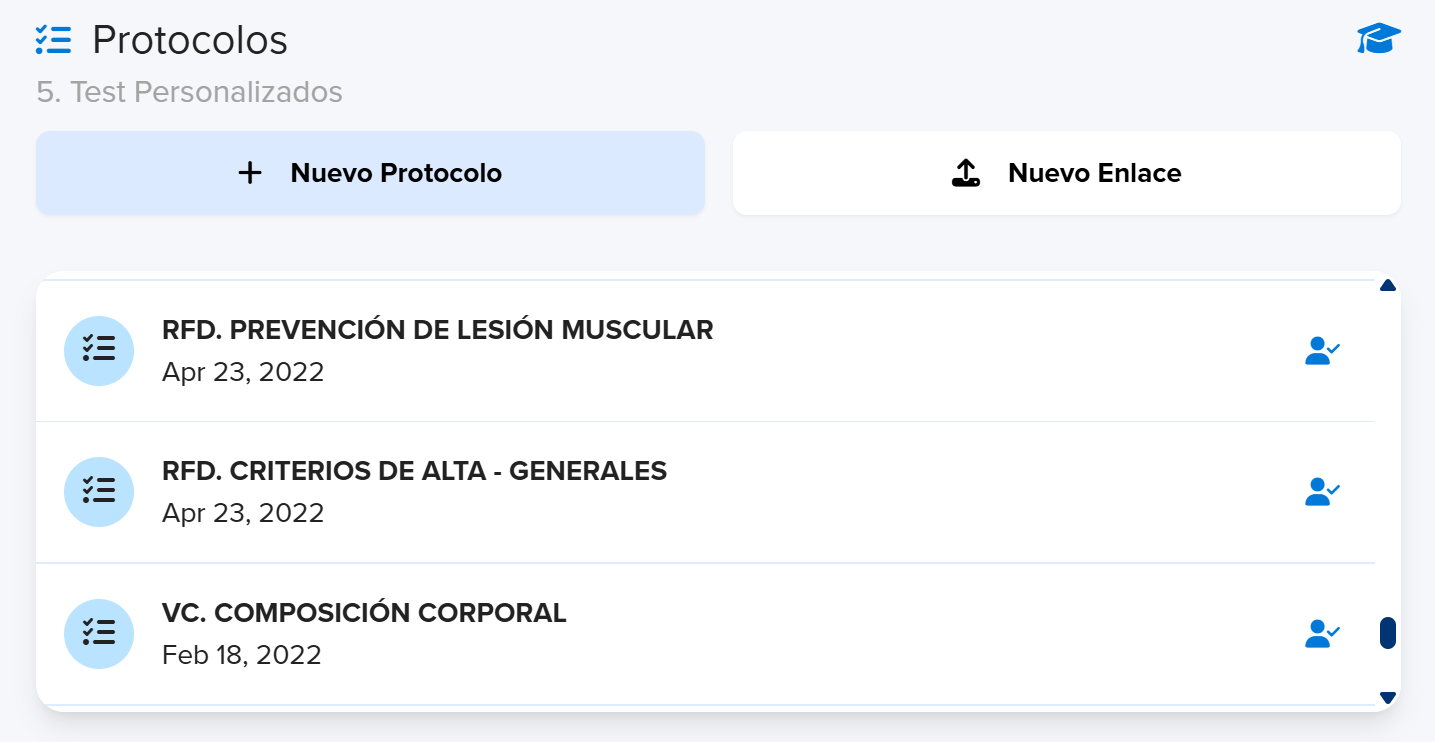
Task: Click the scrollbar down arrow in protocol list
Action: pos(1387,697)
